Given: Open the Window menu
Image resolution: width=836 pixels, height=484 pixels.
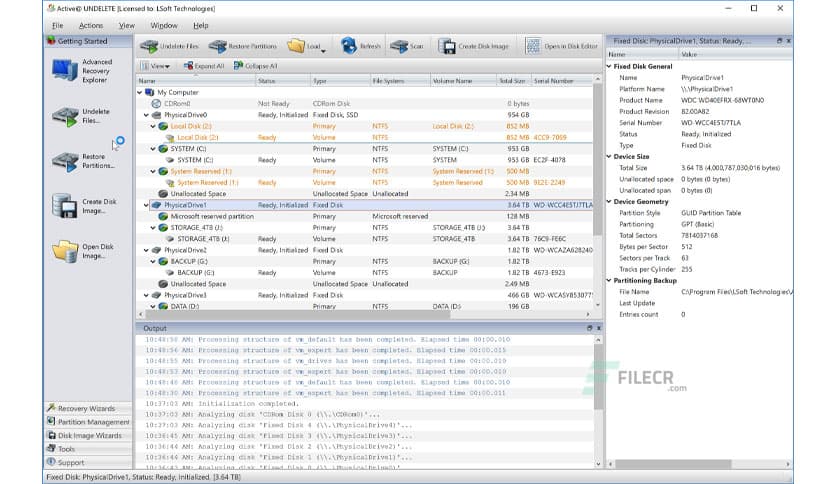Looking at the screenshot, I should [164, 25].
